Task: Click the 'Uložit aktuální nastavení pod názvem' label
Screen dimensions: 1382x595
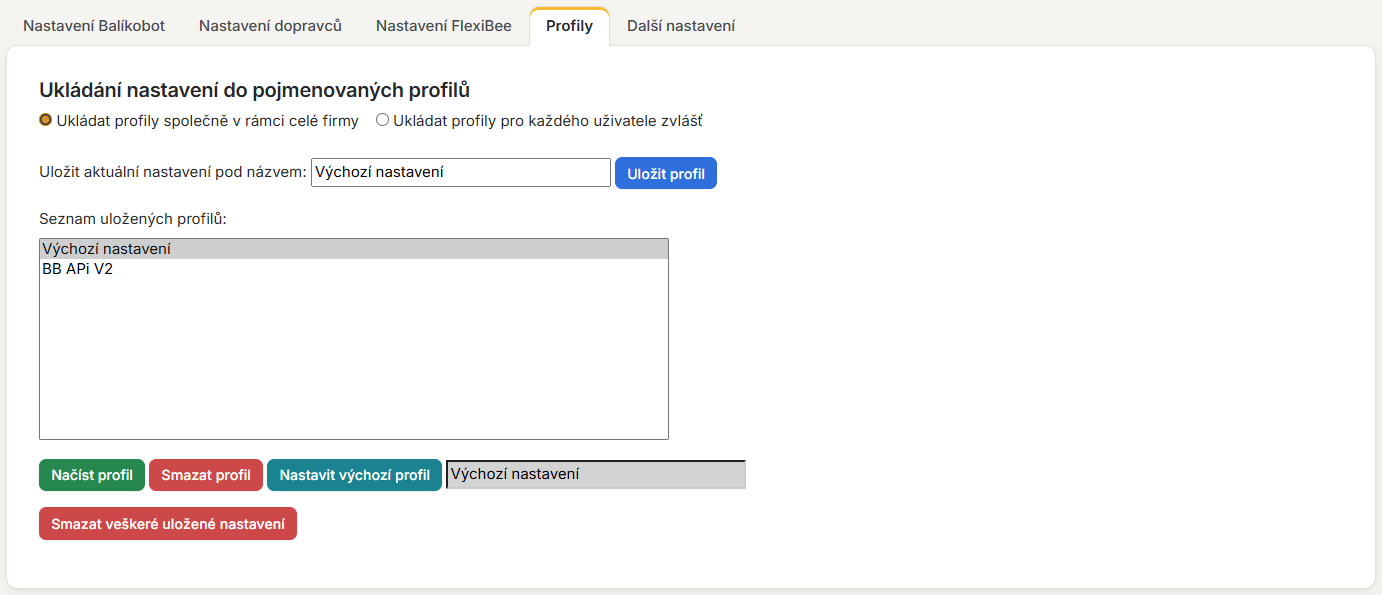Action: tap(173, 172)
